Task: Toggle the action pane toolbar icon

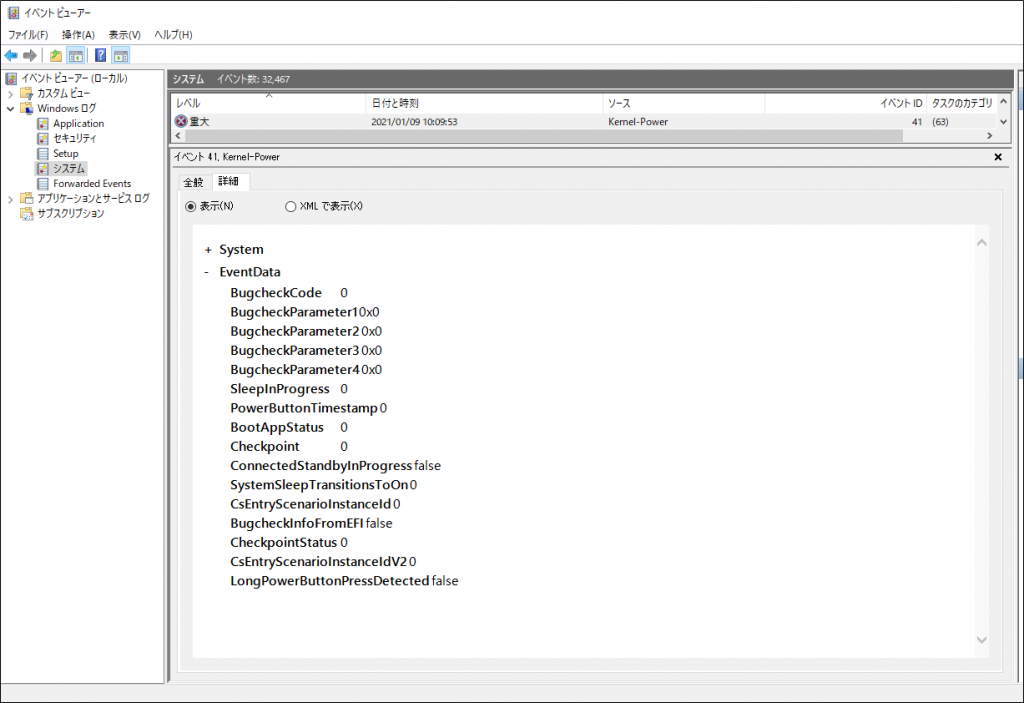Action: coord(121,56)
